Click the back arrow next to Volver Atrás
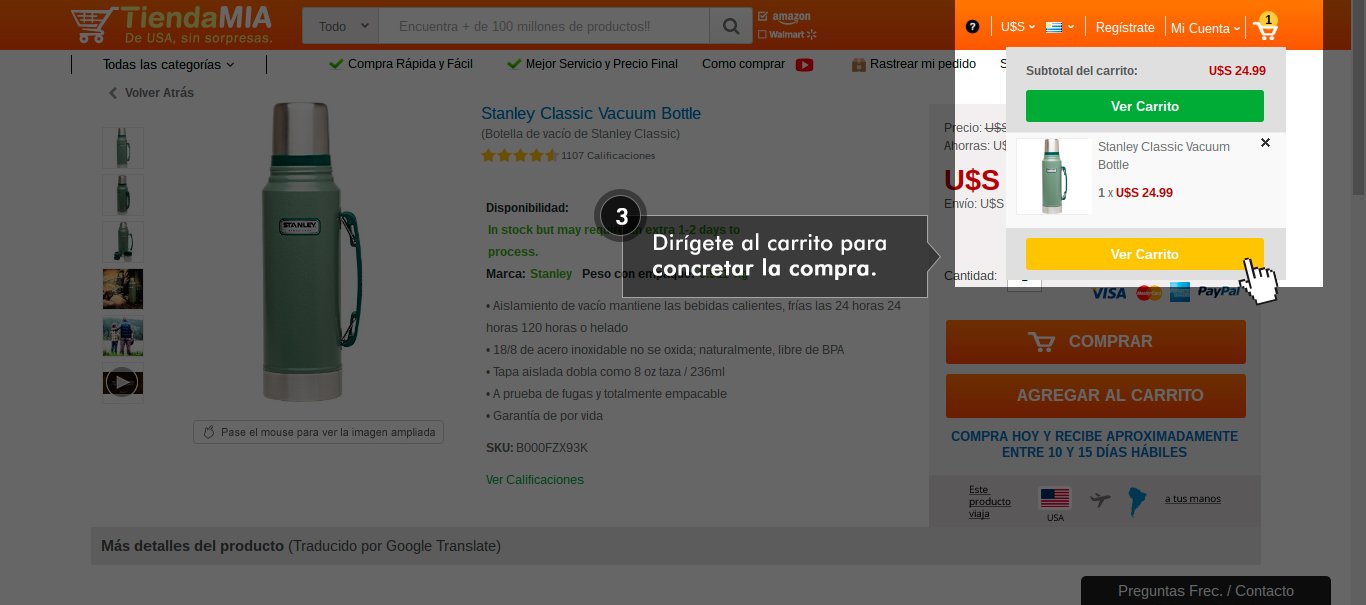This screenshot has width=1366, height=605. pos(113,93)
